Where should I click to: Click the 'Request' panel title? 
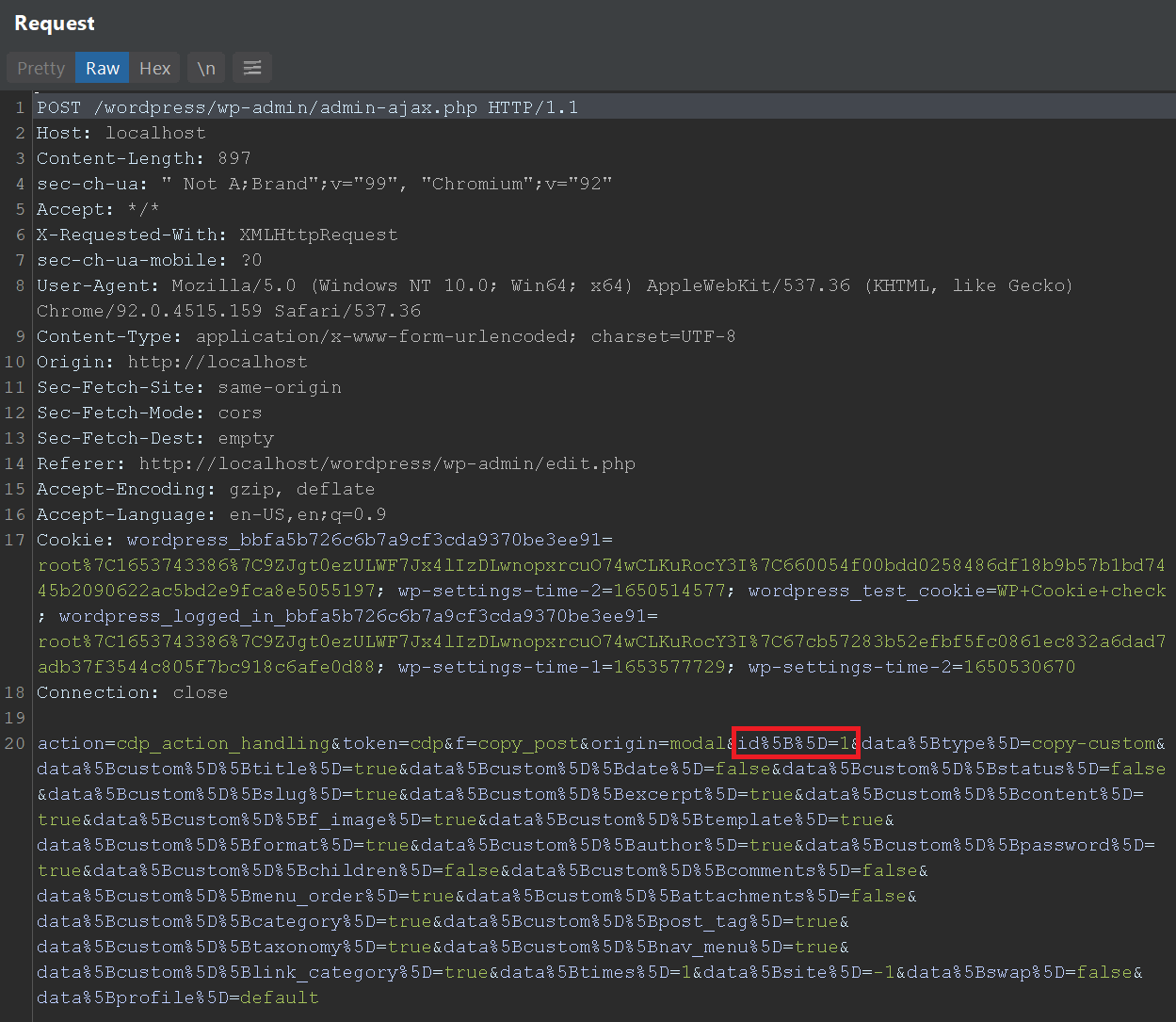(55, 24)
